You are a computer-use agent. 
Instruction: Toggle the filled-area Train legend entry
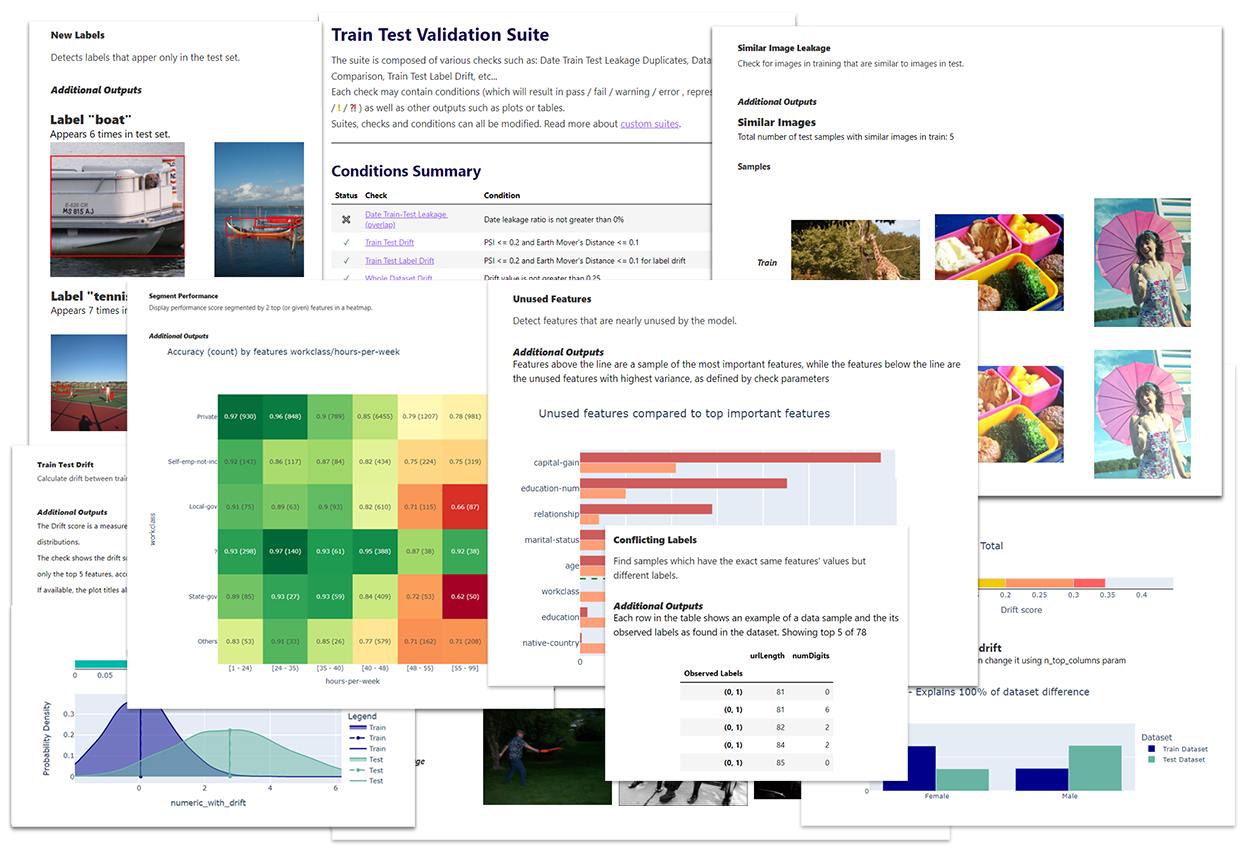pos(366,728)
